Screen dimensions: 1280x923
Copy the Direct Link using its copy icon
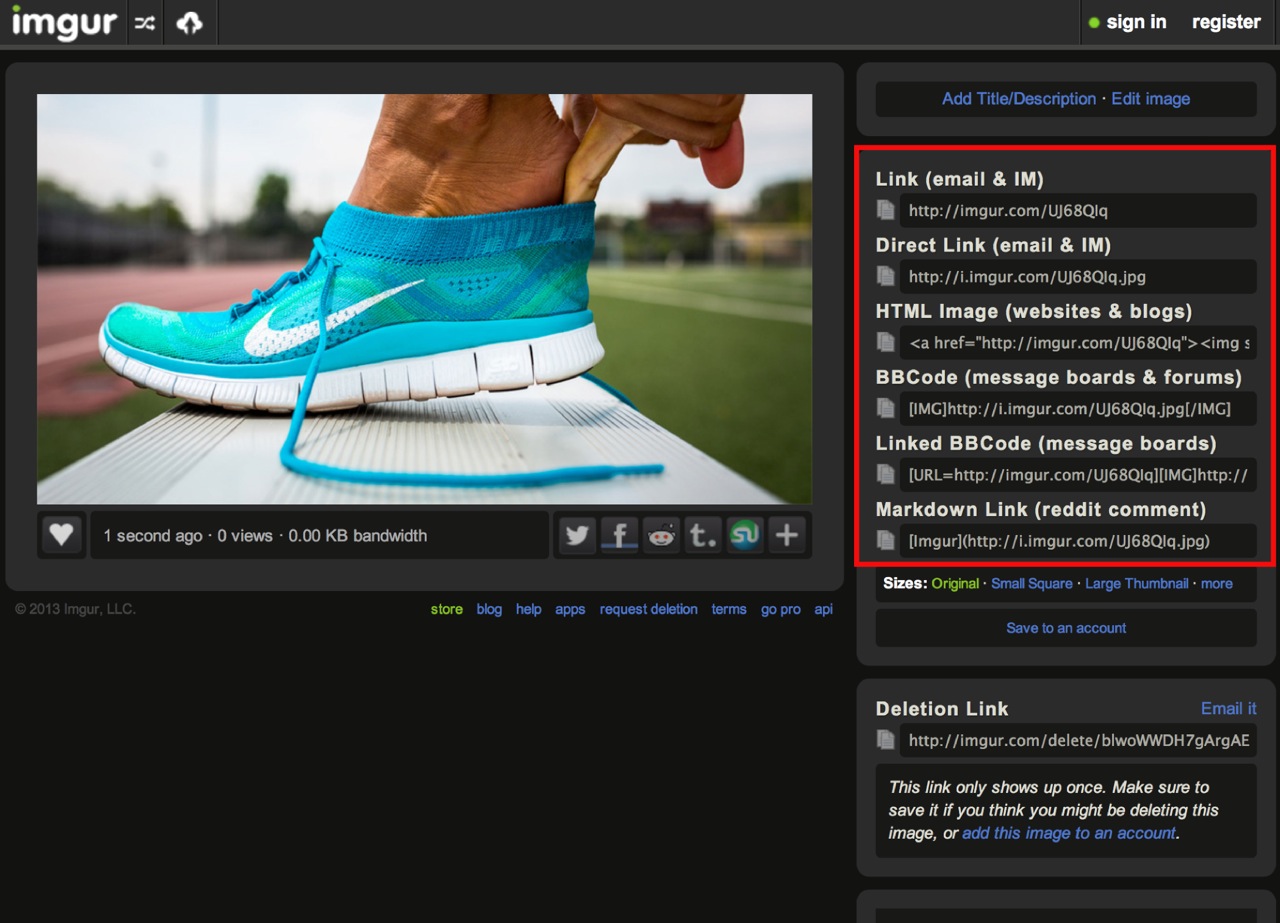click(x=885, y=276)
